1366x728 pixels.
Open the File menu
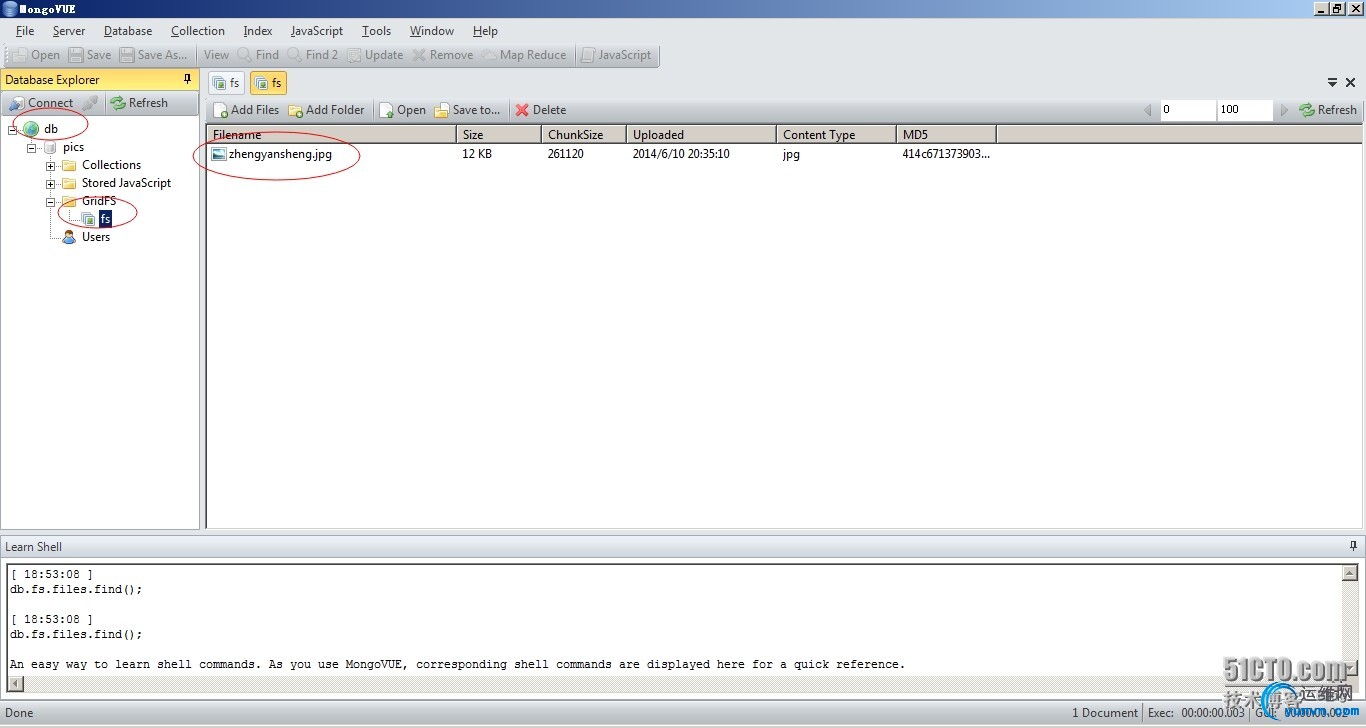point(25,31)
